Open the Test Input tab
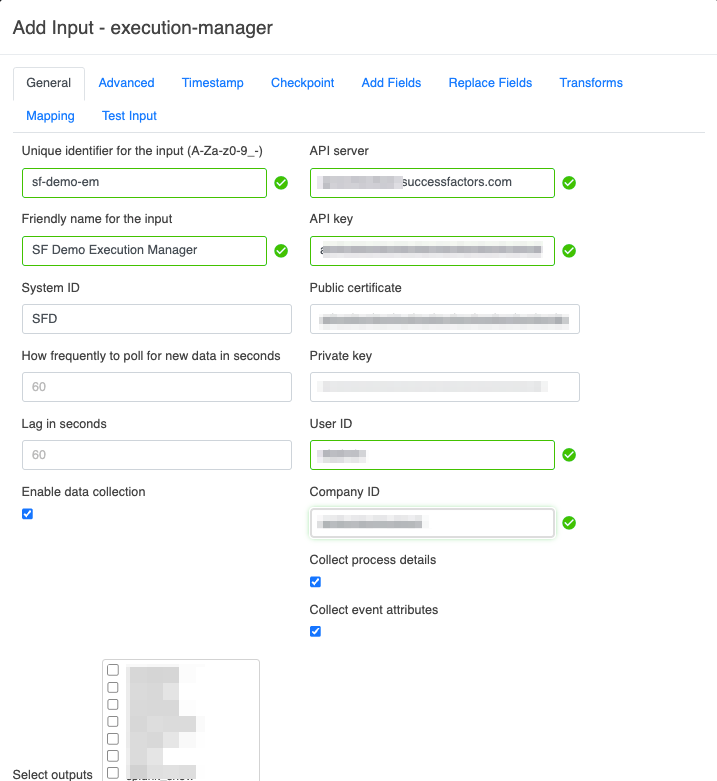Image resolution: width=717 pixels, height=781 pixels. click(x=129, y=116)
